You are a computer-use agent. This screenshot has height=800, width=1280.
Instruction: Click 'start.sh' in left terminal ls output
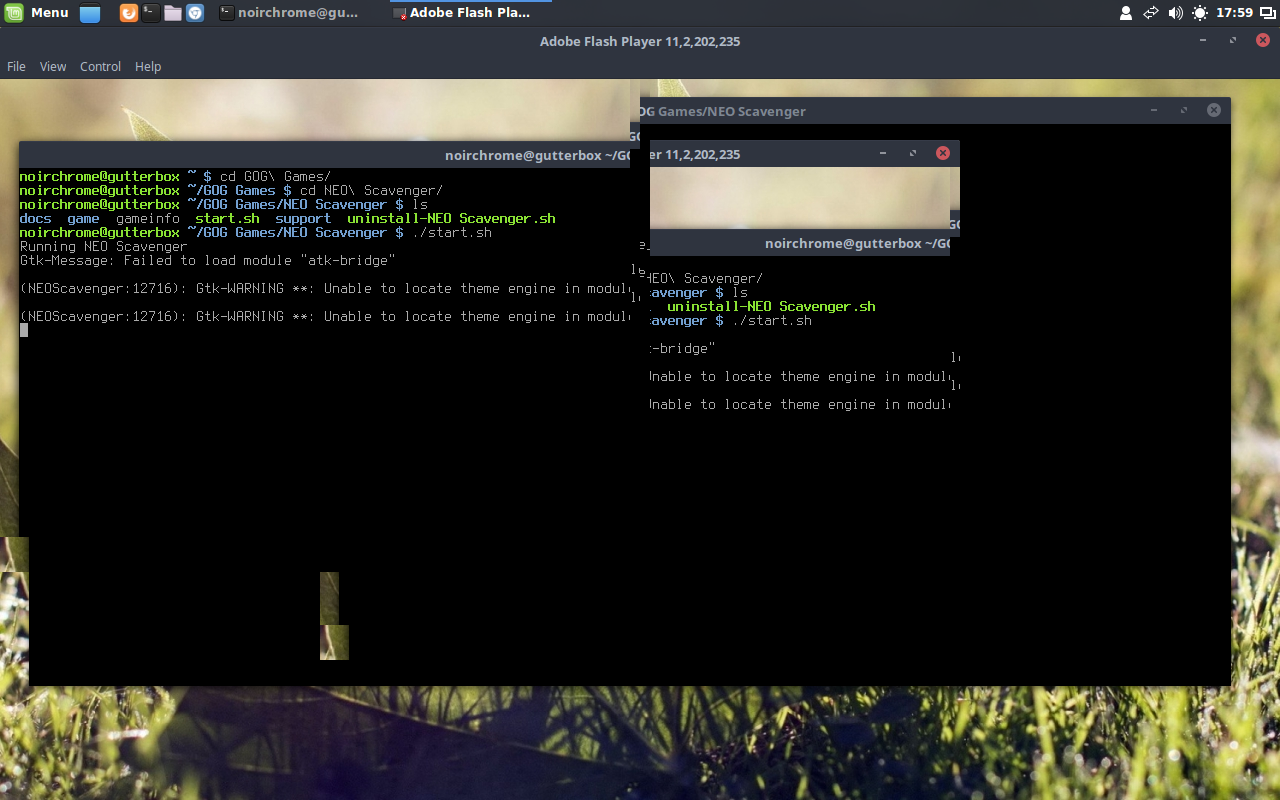point(227,218)
